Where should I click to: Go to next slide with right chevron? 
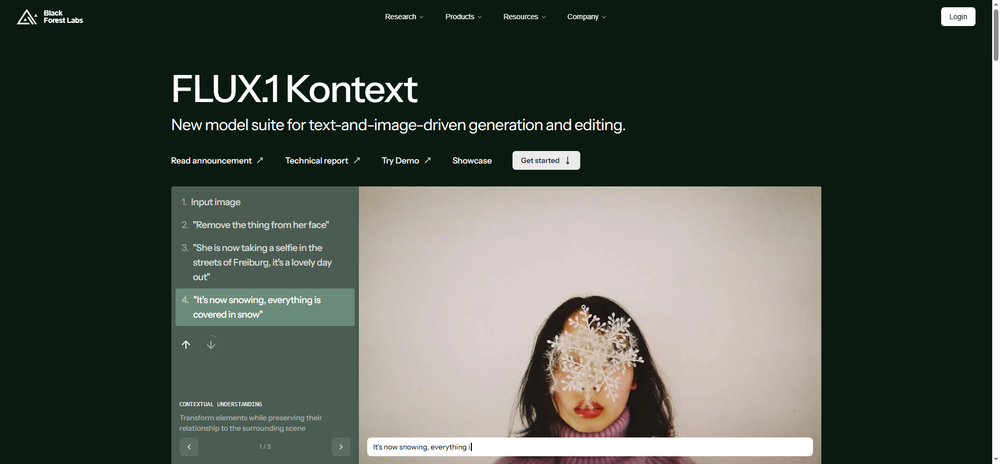(341, 447)
